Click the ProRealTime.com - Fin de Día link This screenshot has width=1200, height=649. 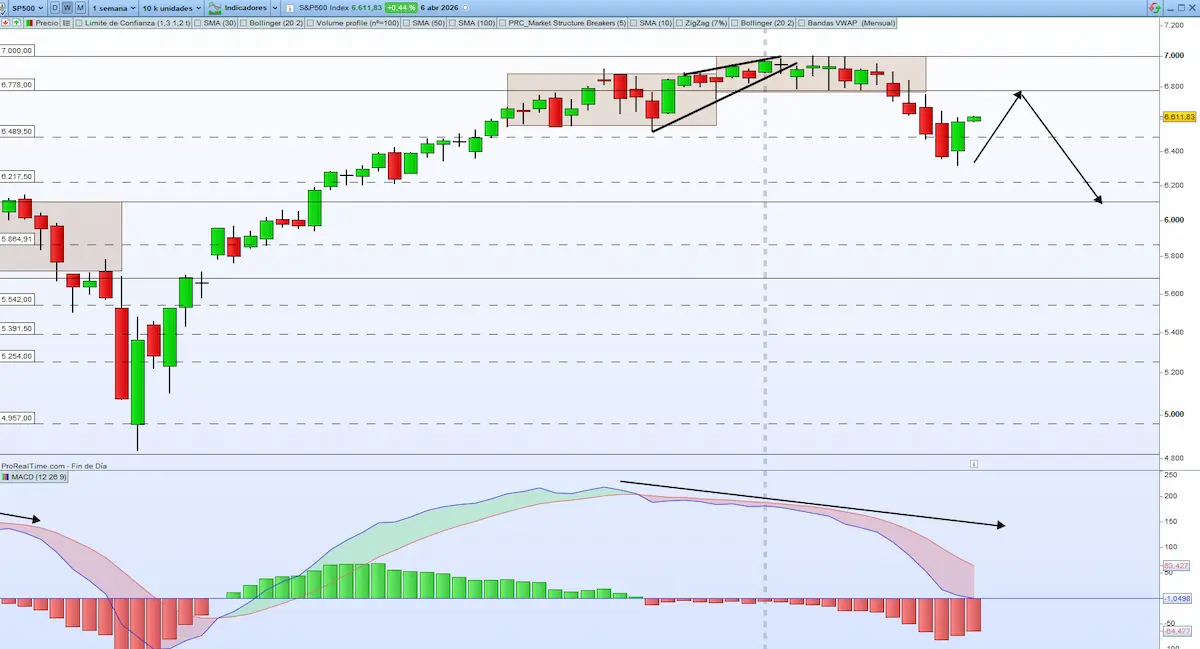click(x=55, y=464)
